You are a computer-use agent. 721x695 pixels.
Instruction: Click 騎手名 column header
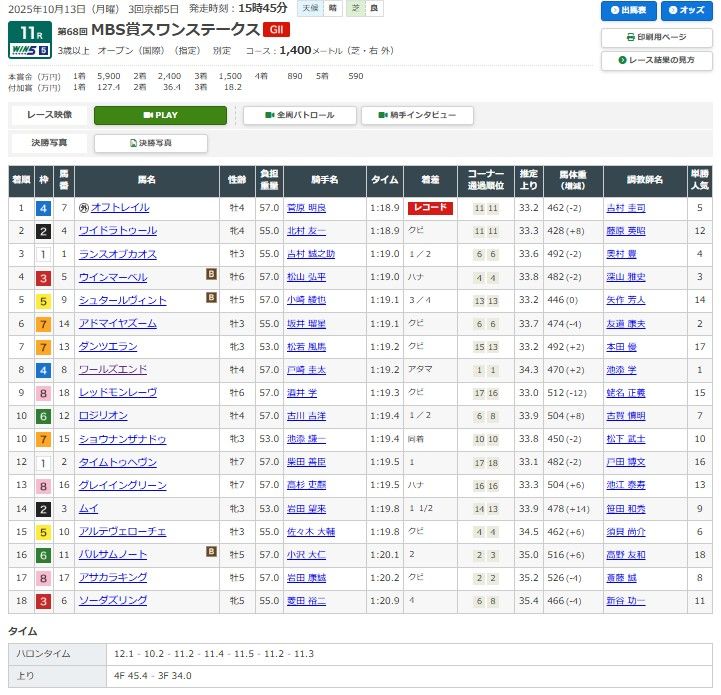(x=325, y=180)
